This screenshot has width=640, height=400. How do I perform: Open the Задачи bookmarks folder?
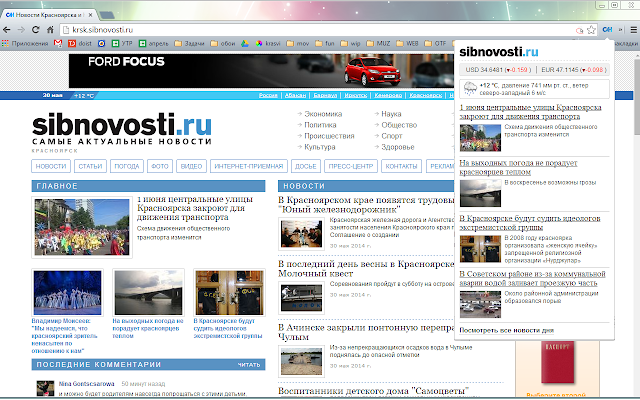coord(189,43)
